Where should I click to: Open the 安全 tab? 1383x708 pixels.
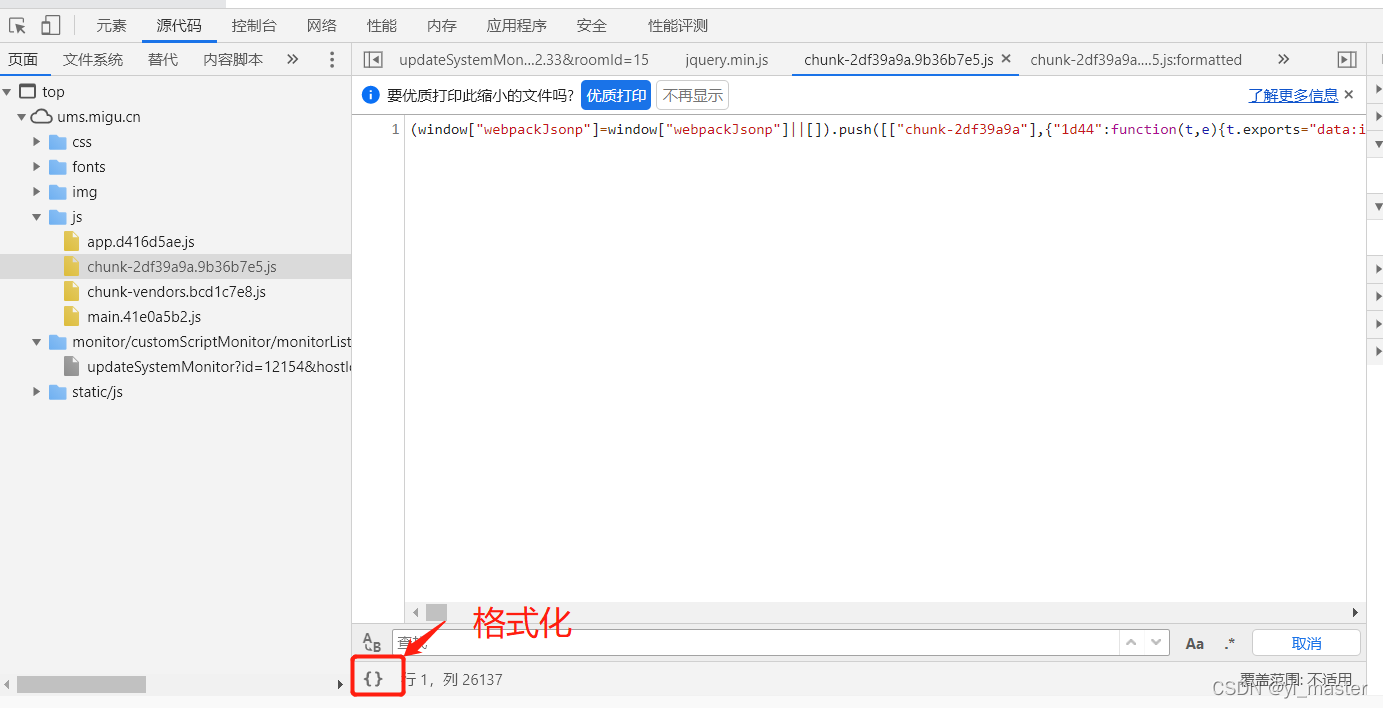(592, 26)
